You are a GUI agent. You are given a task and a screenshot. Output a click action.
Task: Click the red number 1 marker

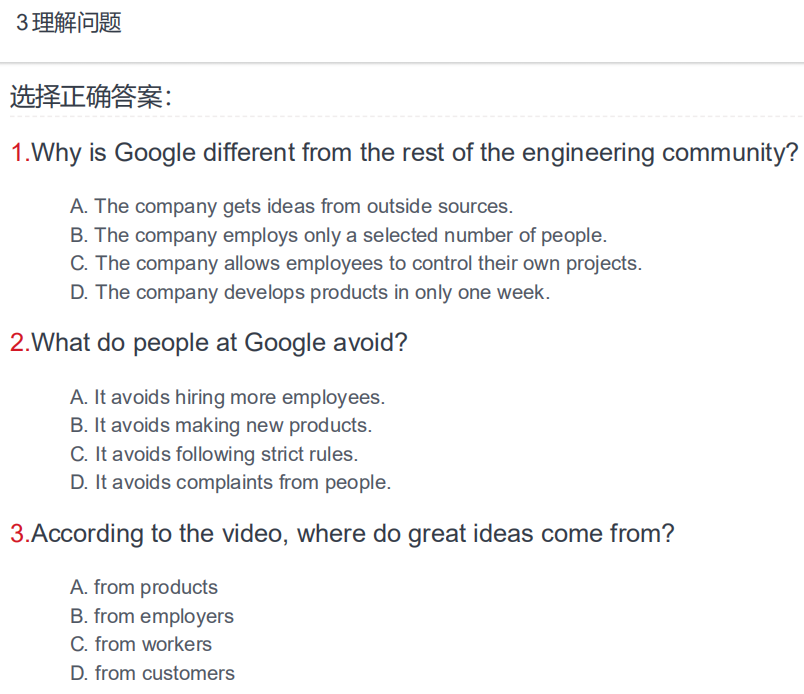click(21, 153)
